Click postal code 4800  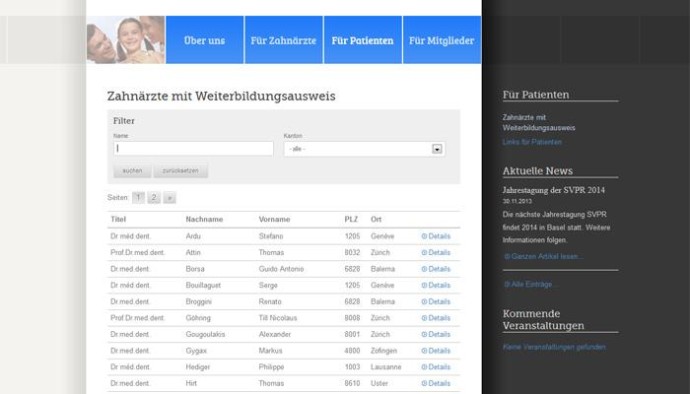tap(352, 351)
